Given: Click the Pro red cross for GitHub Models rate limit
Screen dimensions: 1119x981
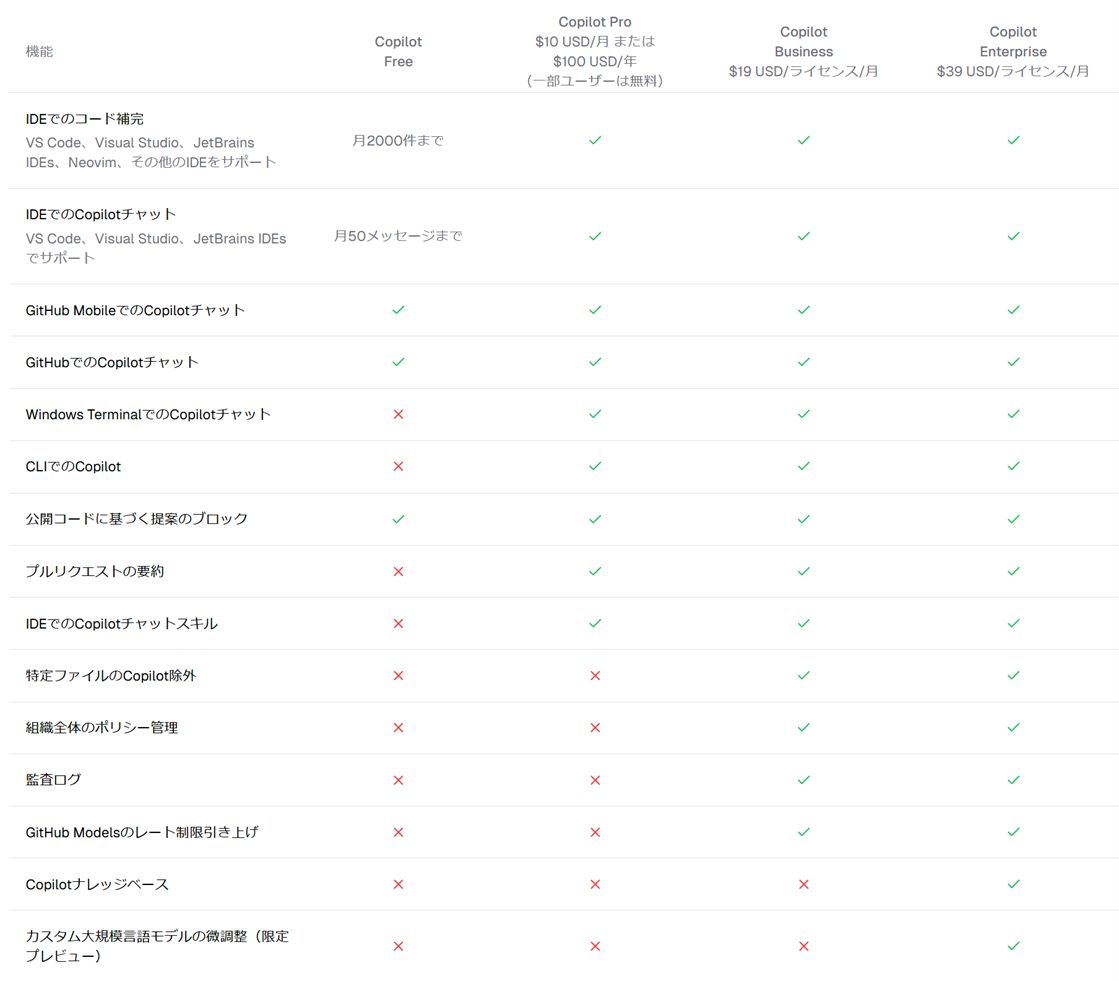Looking at the screenshot, I should pos(595,832).
